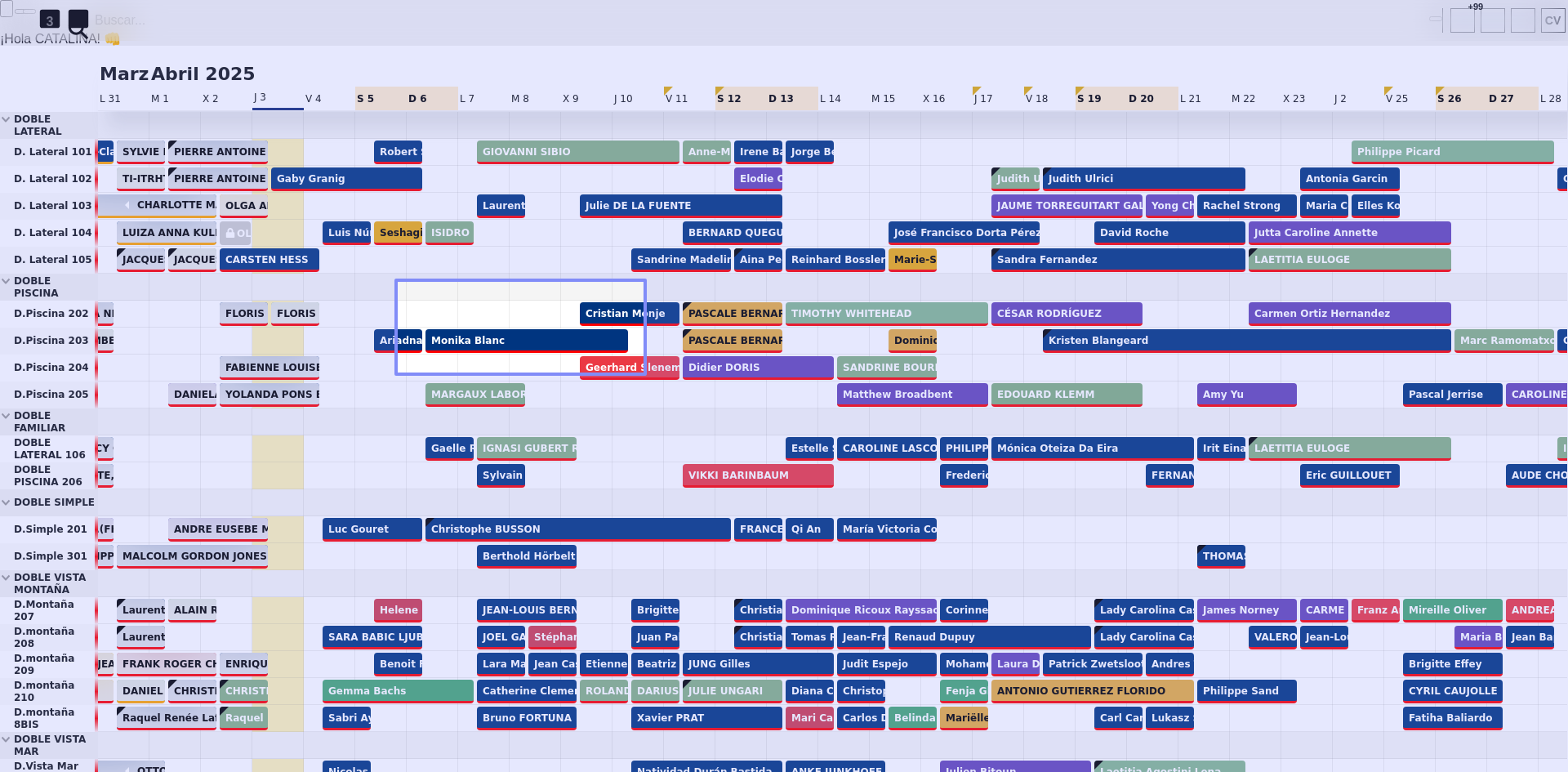This screenshot has width=1568, height=772.
Task: Toggle the small switch beside top-left checkbox
Action: tap(25, 11)
